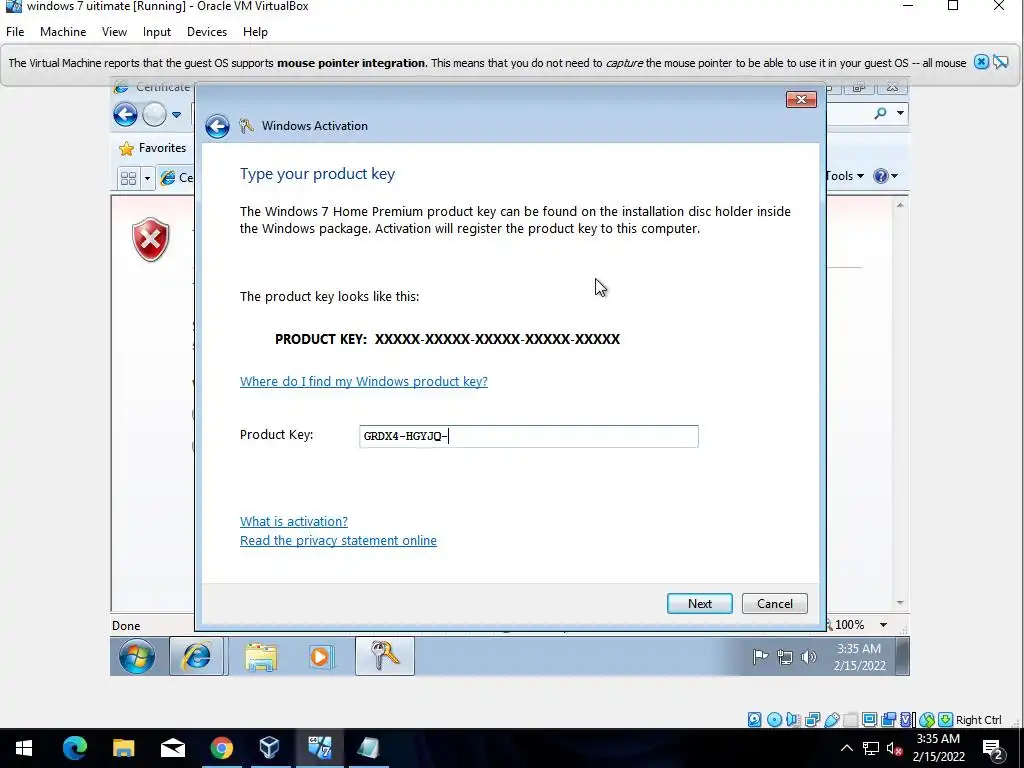Open the VirtualBox Devices menu
This screenshot has width=1024, height=768.
(207, 32)
